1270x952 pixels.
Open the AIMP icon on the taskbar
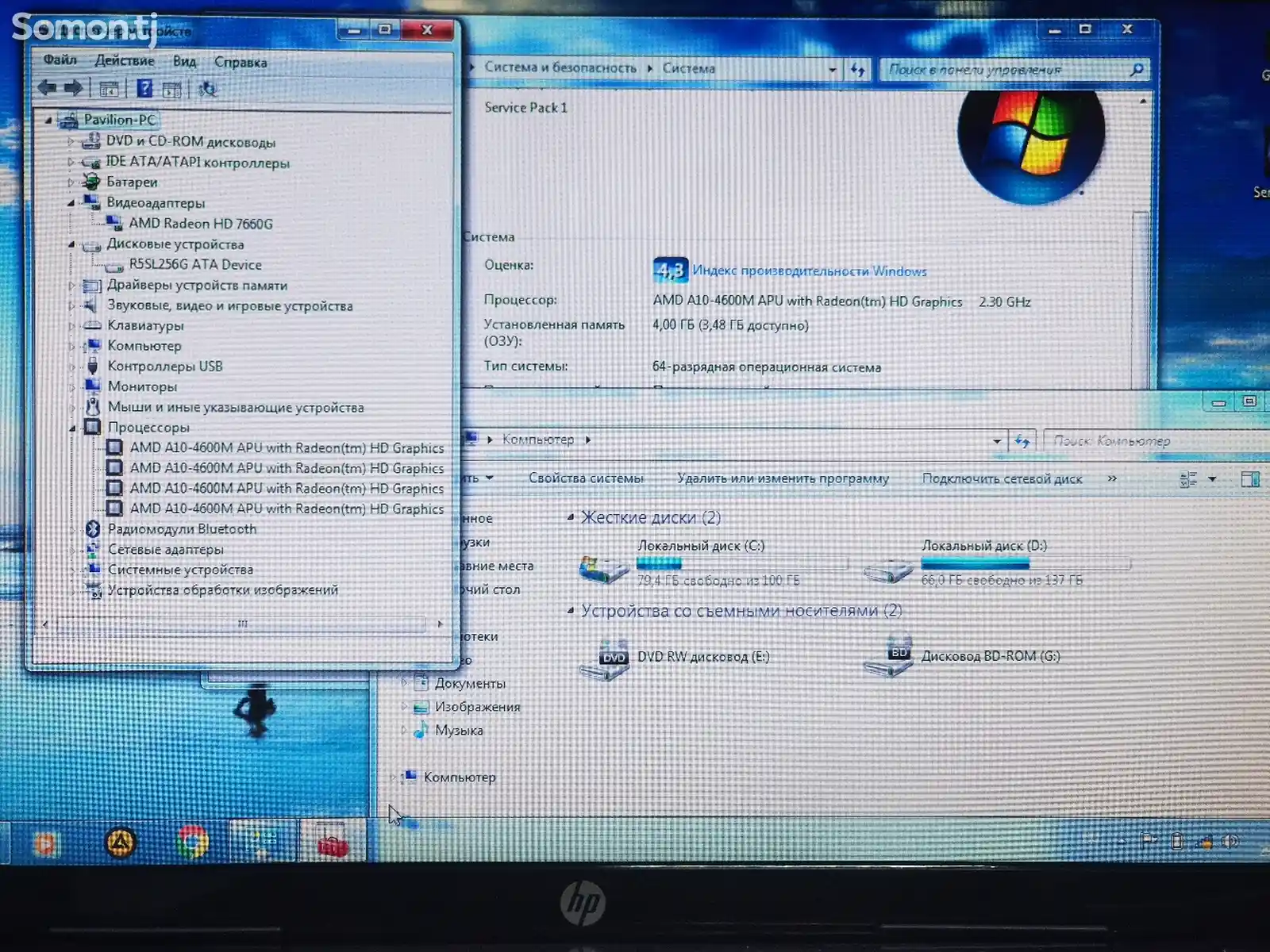(121, 843)
